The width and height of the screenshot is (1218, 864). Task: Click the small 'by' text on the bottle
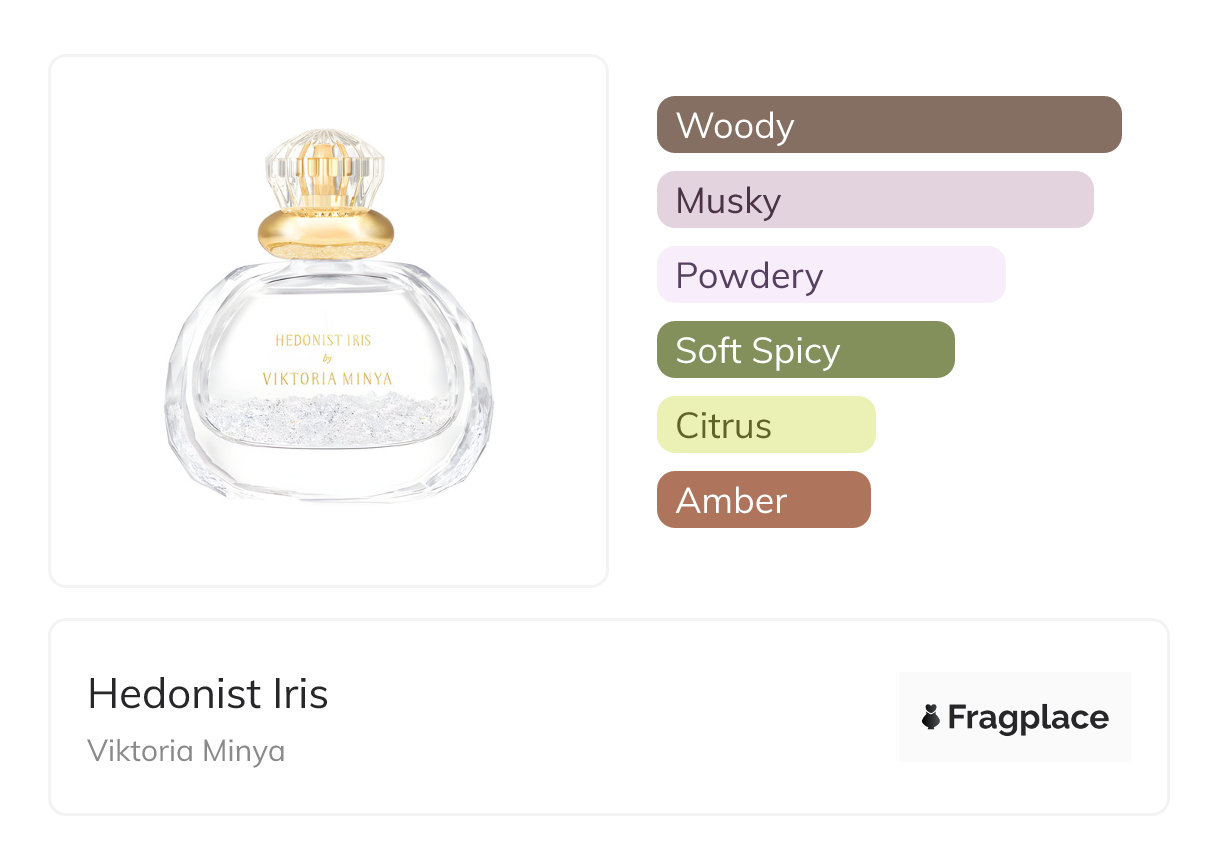tap(324, 359)
